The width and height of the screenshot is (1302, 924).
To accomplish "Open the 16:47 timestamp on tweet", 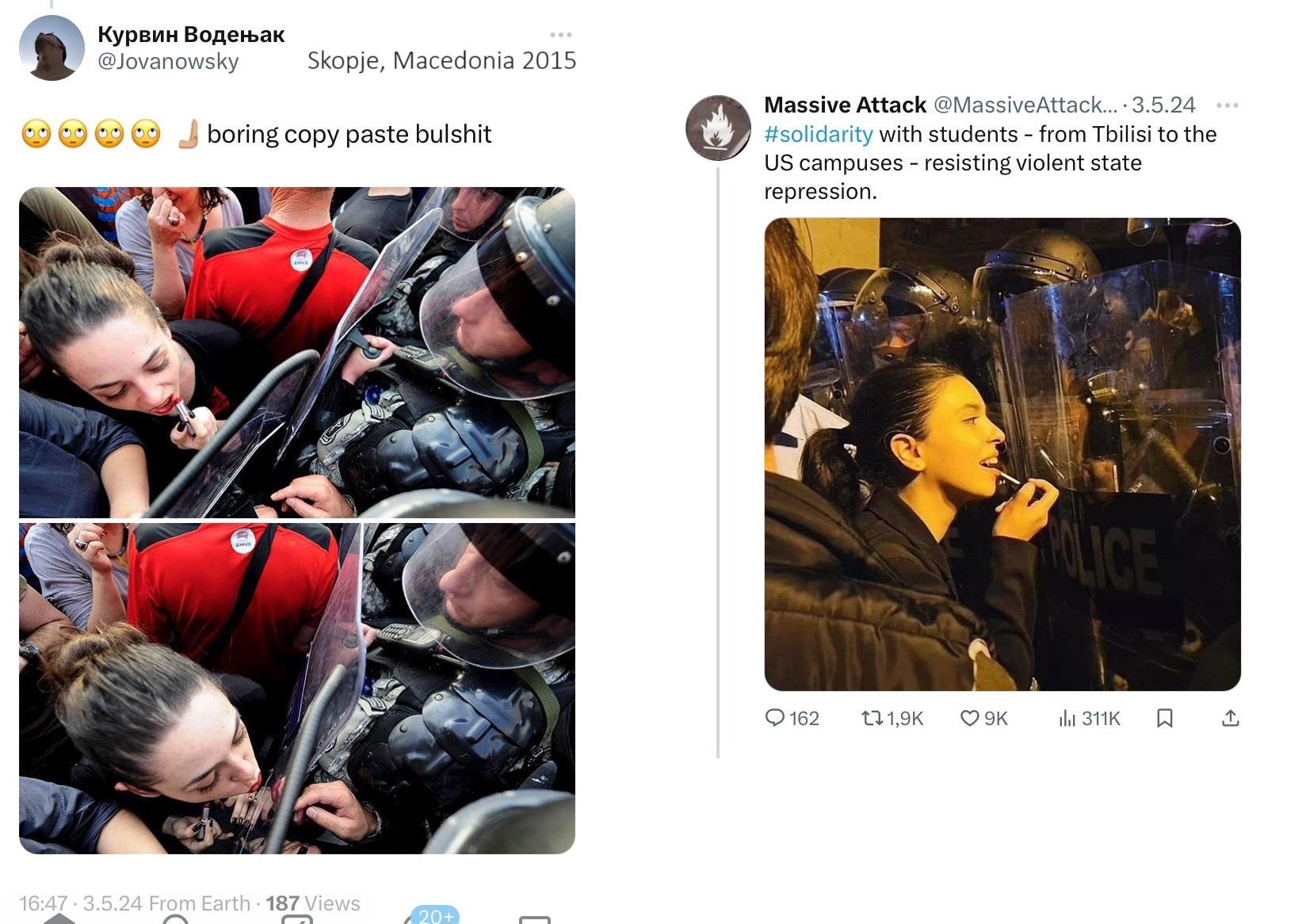I will (x=44, y=903).
